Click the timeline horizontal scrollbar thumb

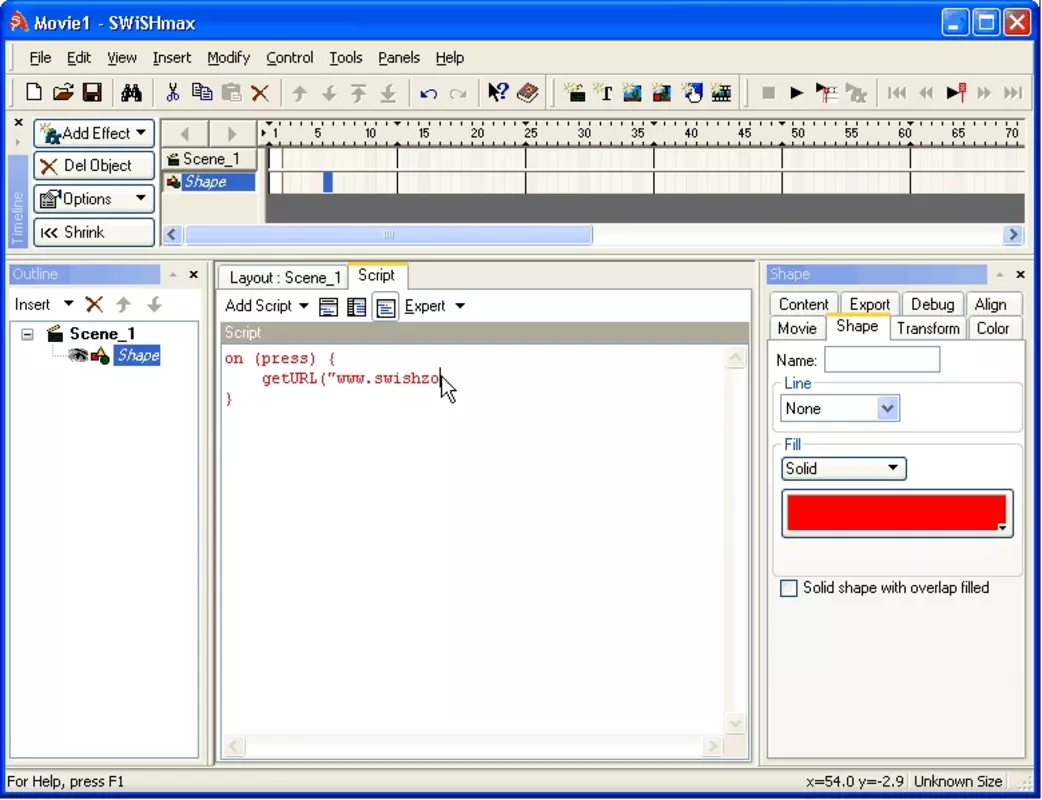click(x=389, y=235)
